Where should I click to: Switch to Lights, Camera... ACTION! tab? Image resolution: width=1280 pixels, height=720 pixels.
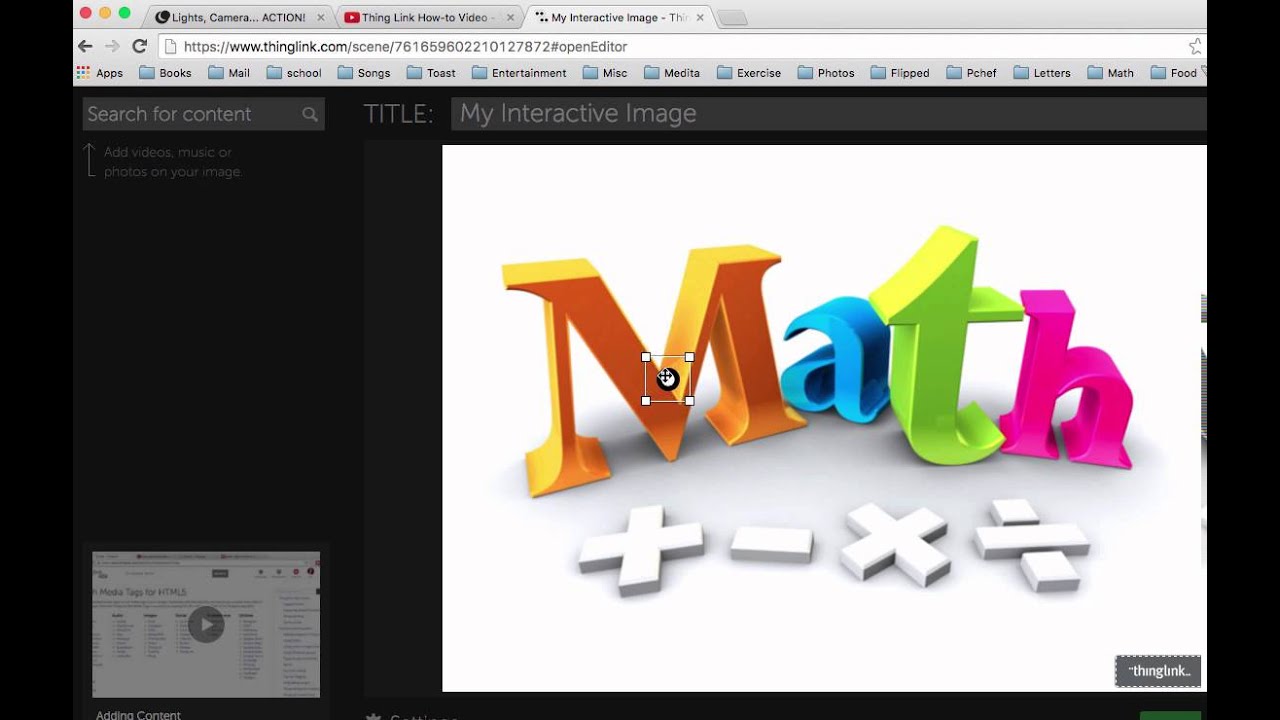[238, 17]
